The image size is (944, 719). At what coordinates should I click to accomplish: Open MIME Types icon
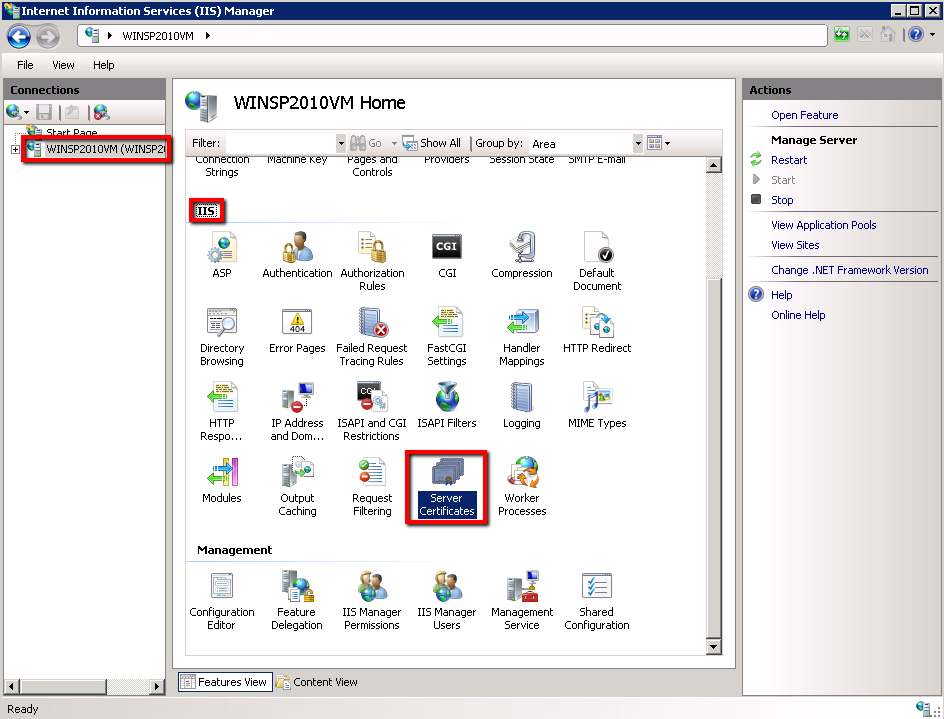596,404
